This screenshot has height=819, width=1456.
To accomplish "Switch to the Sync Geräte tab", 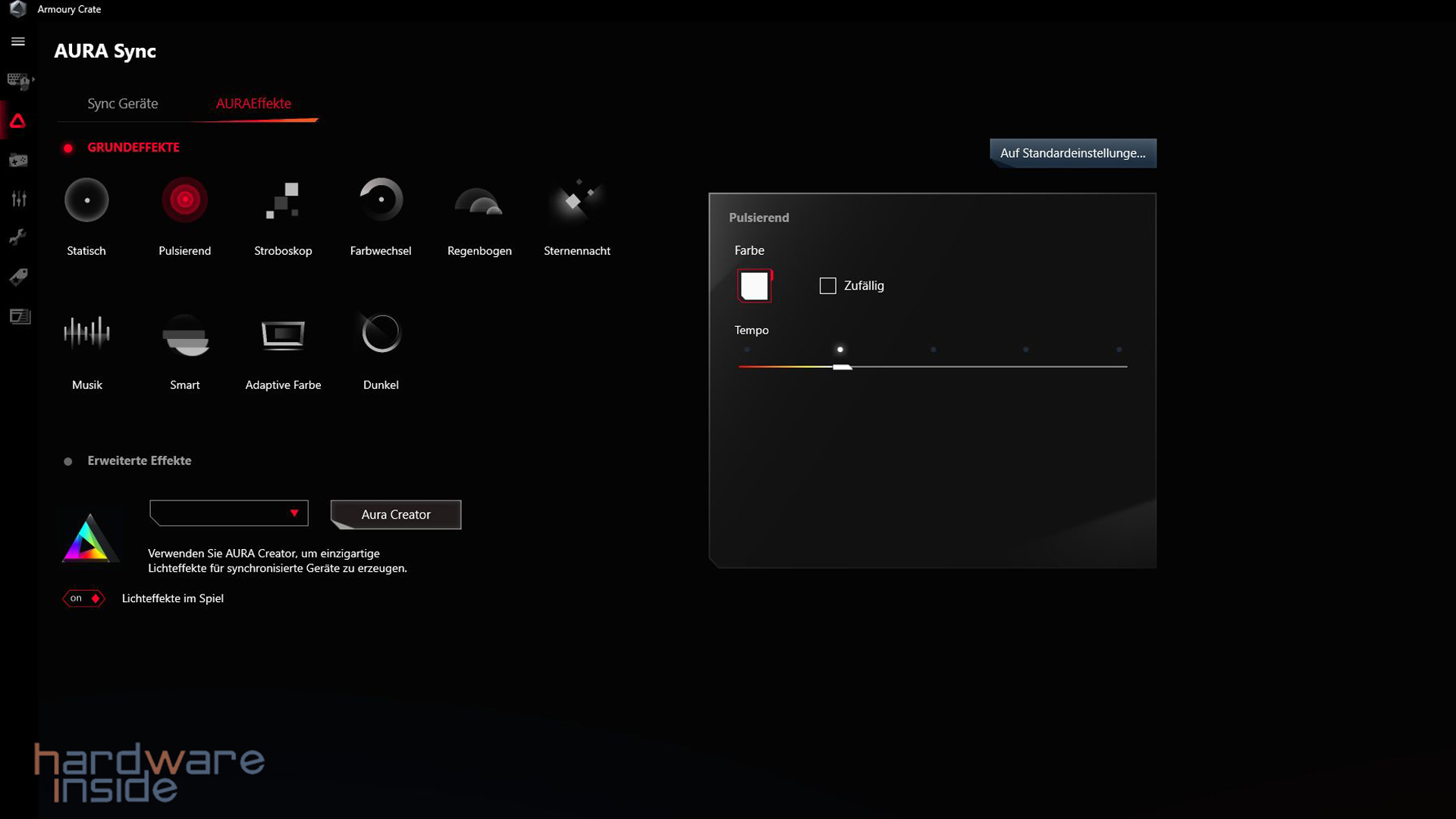I will pos(122,104).
